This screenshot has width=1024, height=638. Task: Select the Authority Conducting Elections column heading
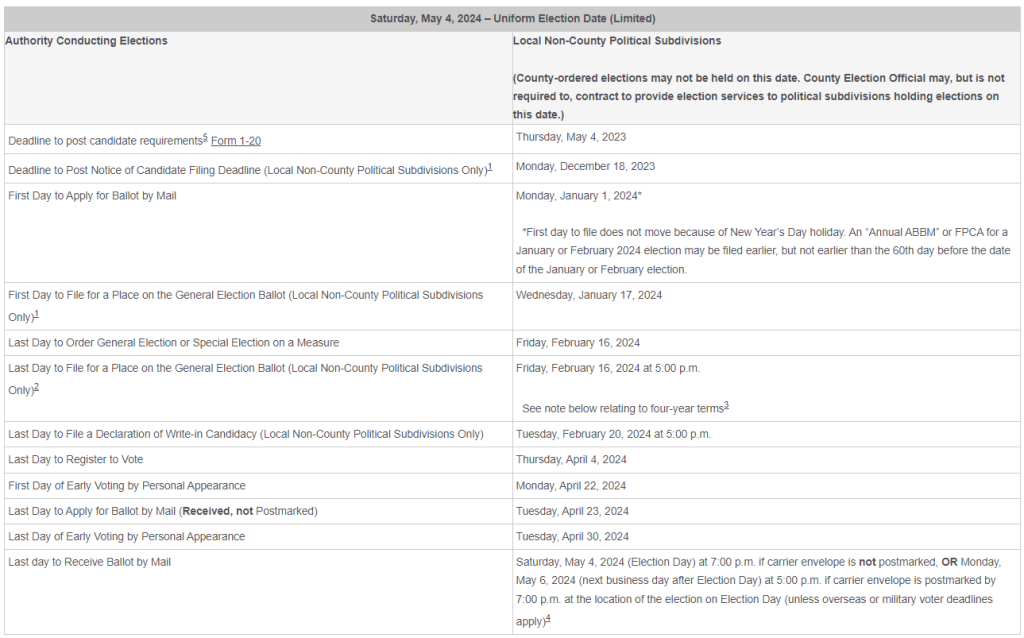click(87, 41)
